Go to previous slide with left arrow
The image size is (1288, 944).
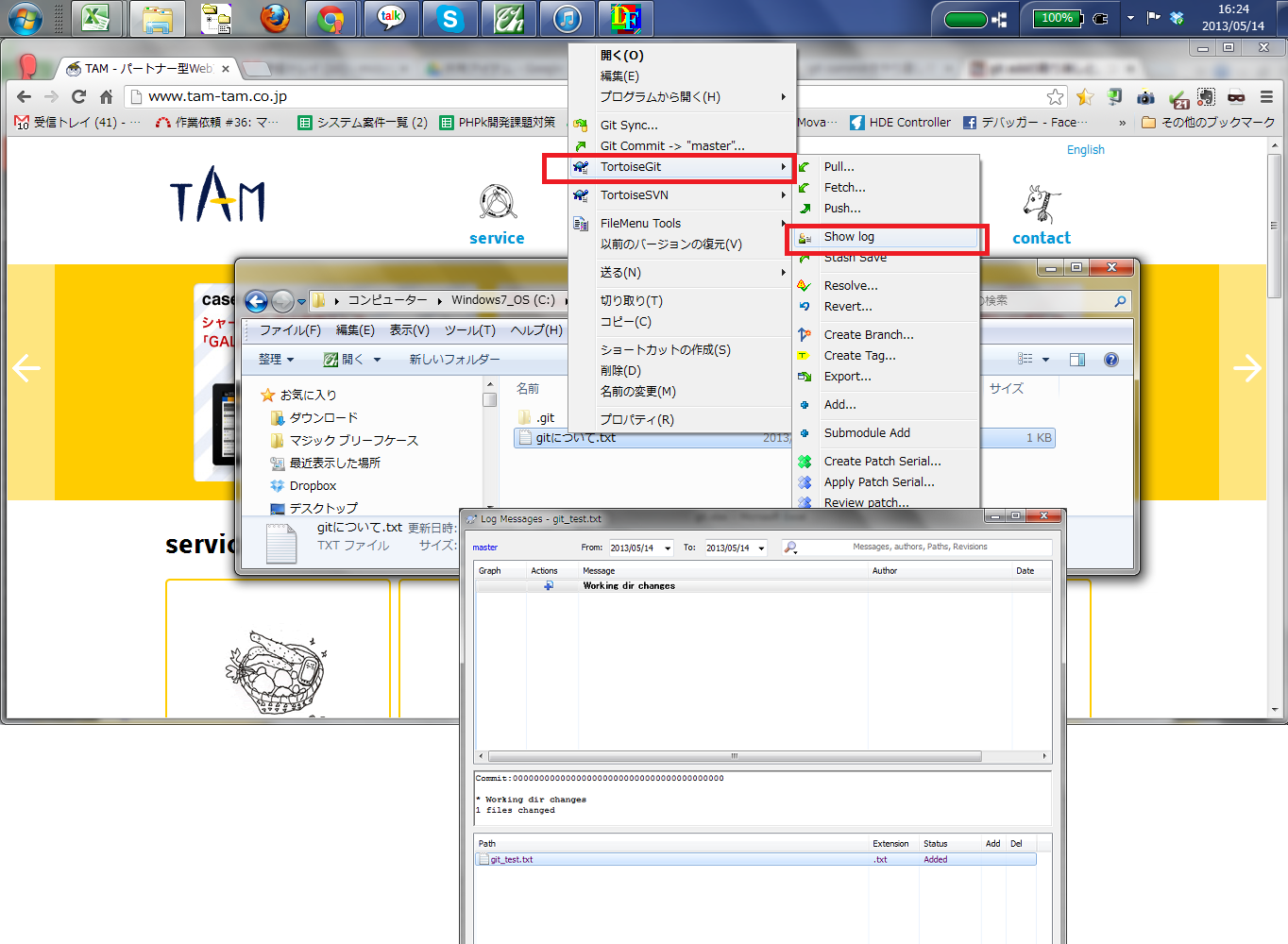click(25, 368)
